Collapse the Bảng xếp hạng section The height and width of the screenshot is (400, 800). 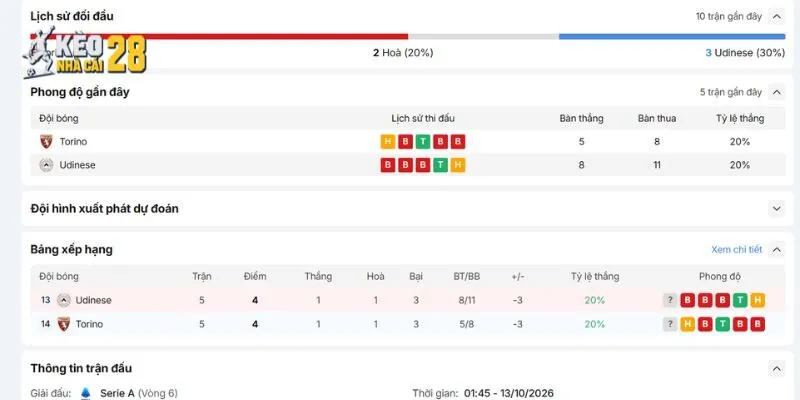coord(777,249)
